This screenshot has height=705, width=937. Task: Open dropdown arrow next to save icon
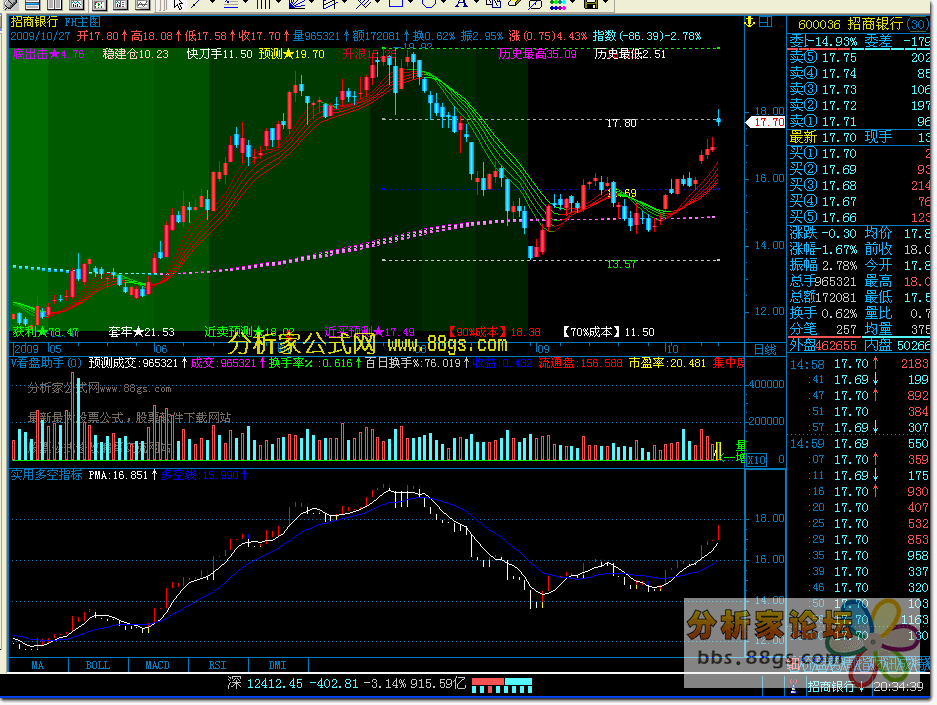[606, 3]
